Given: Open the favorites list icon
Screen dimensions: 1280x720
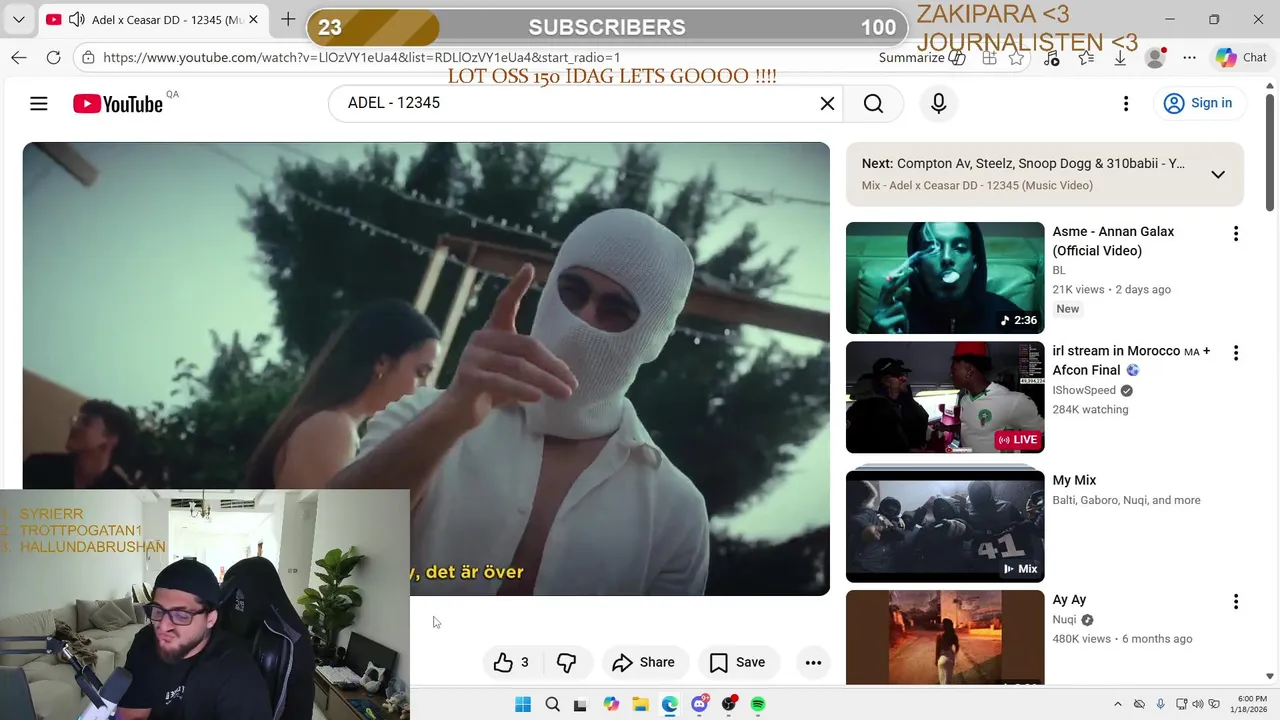Looking at the screenshot, I should (1086, 58).
